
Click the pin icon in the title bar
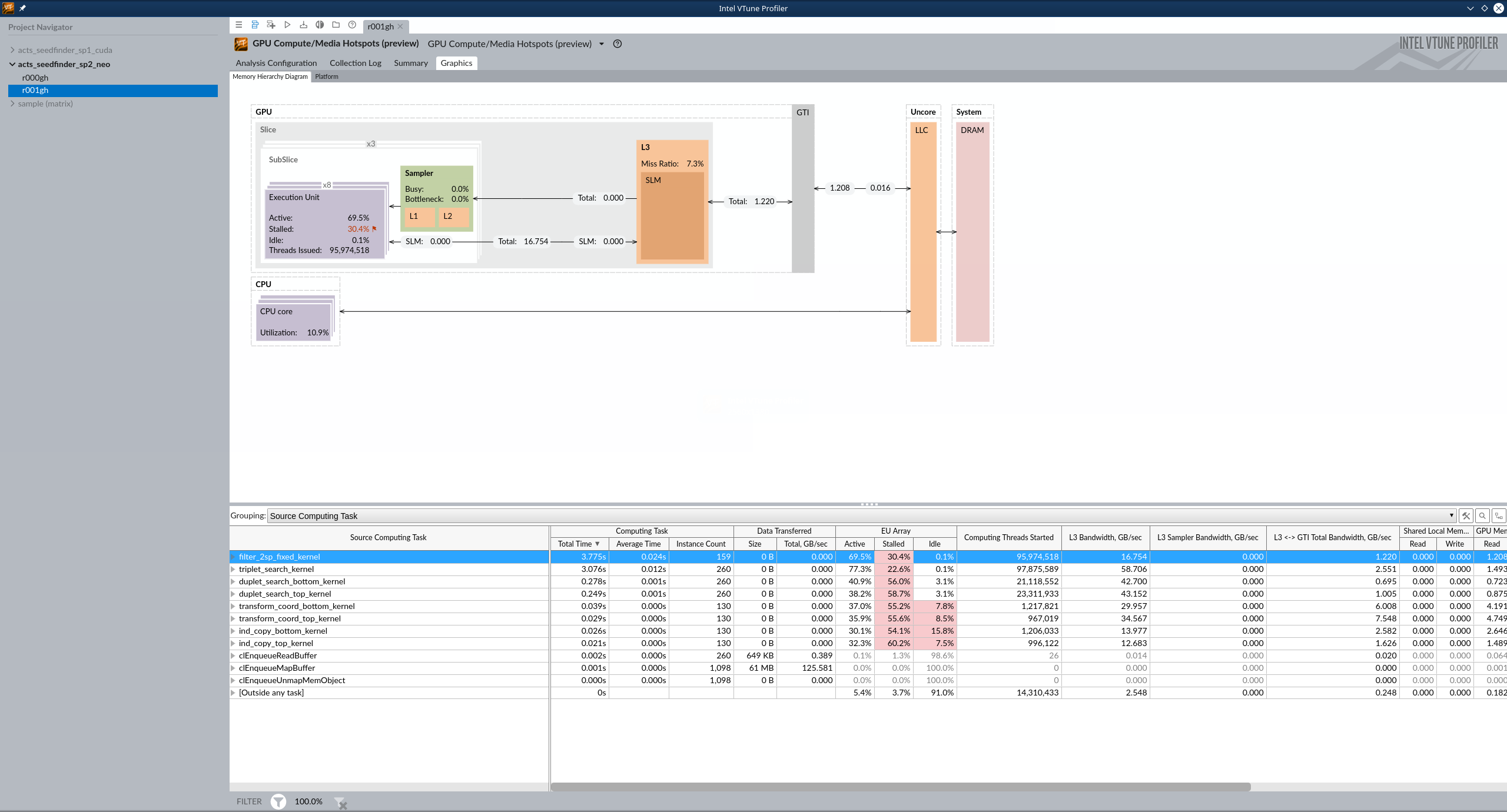[x=22, y=8]
